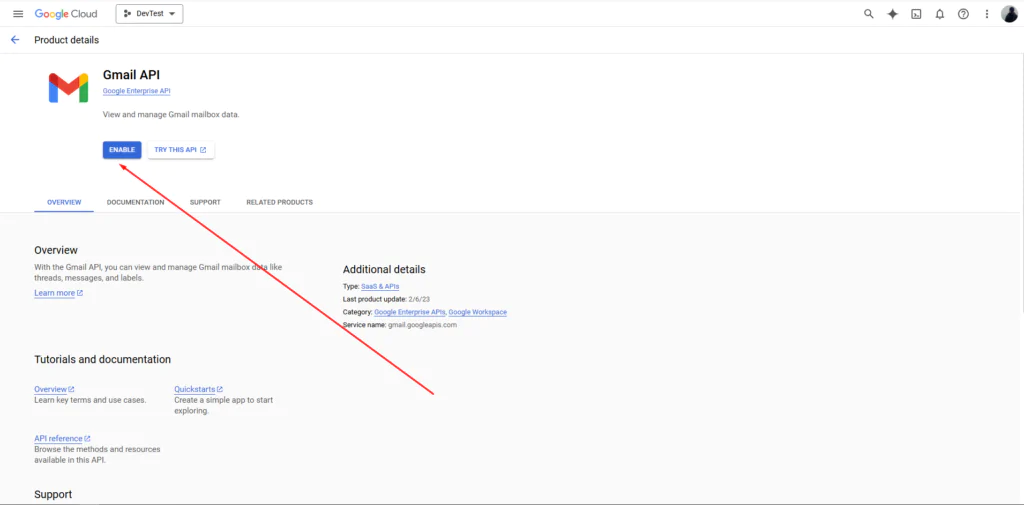Click the blue ENABLE button

[x=122, y=150]
